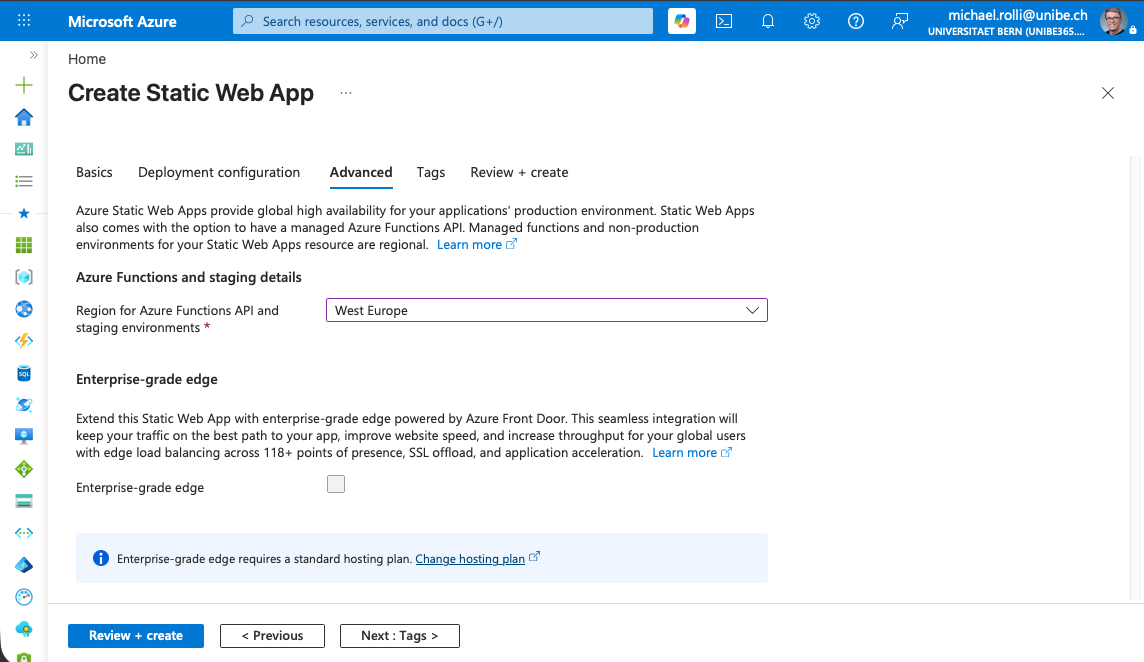
Task: Close the Create Static Web App blade
Action: pos(1108,93)
